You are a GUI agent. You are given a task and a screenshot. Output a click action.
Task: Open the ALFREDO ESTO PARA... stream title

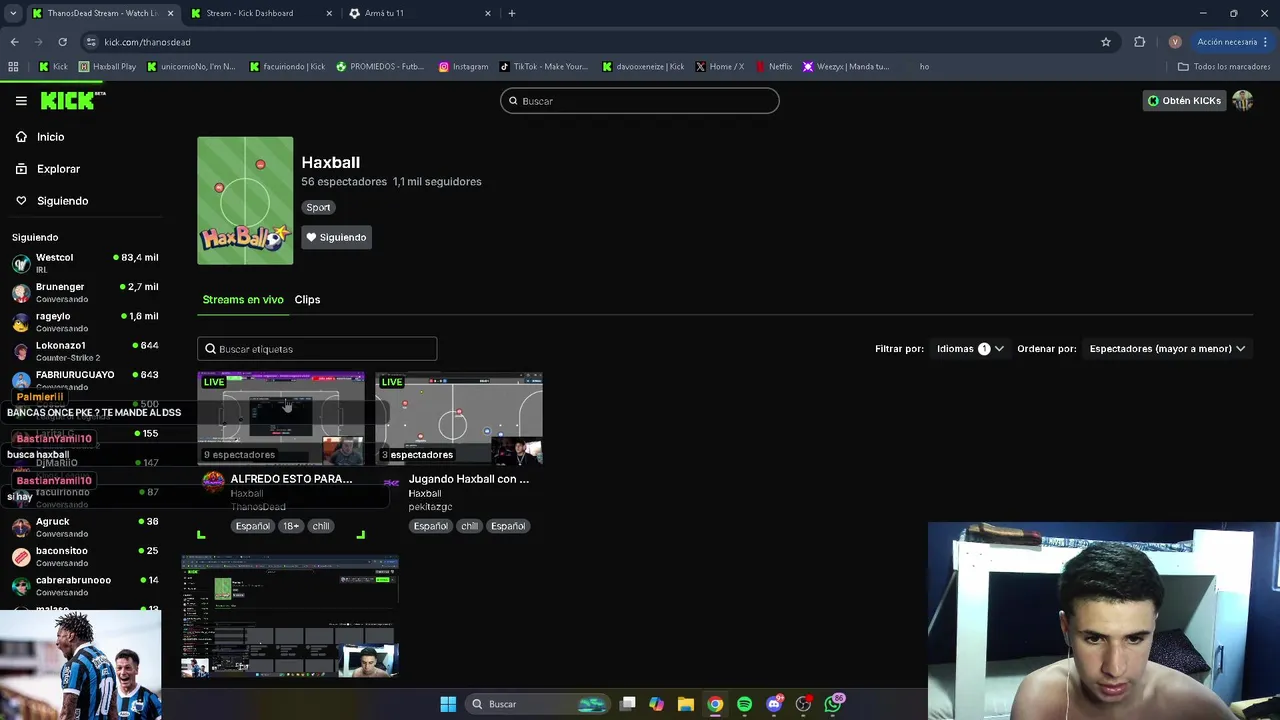[291, 479]
